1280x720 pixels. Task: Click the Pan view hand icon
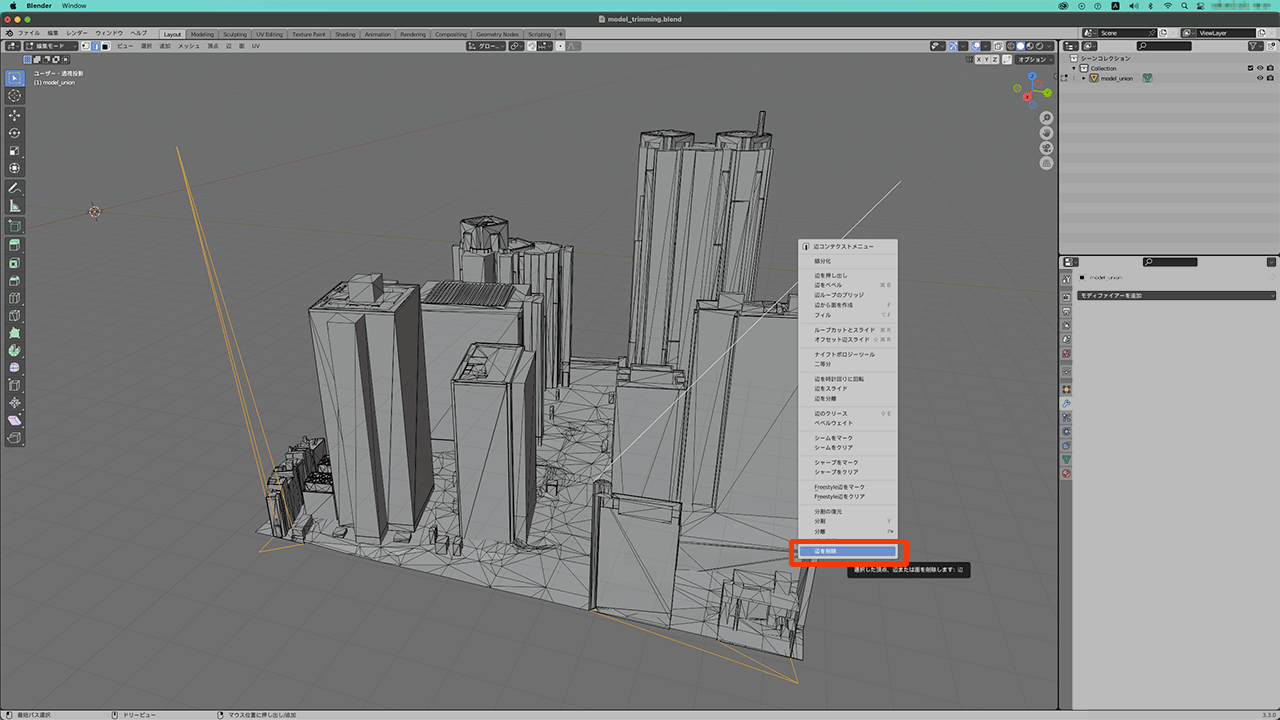coord(1046,133)
